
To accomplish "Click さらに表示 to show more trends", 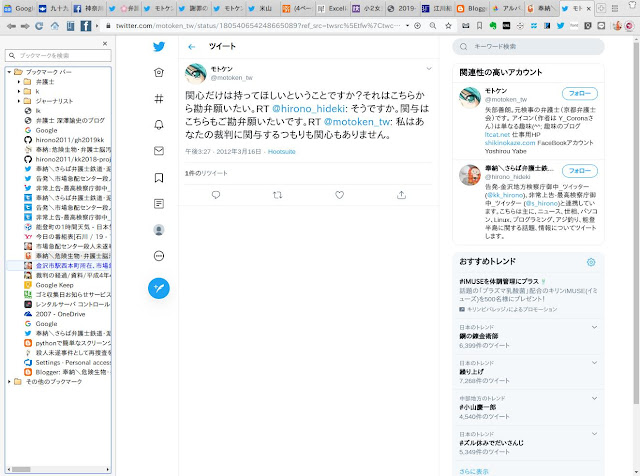I will (x=473, y=472).
